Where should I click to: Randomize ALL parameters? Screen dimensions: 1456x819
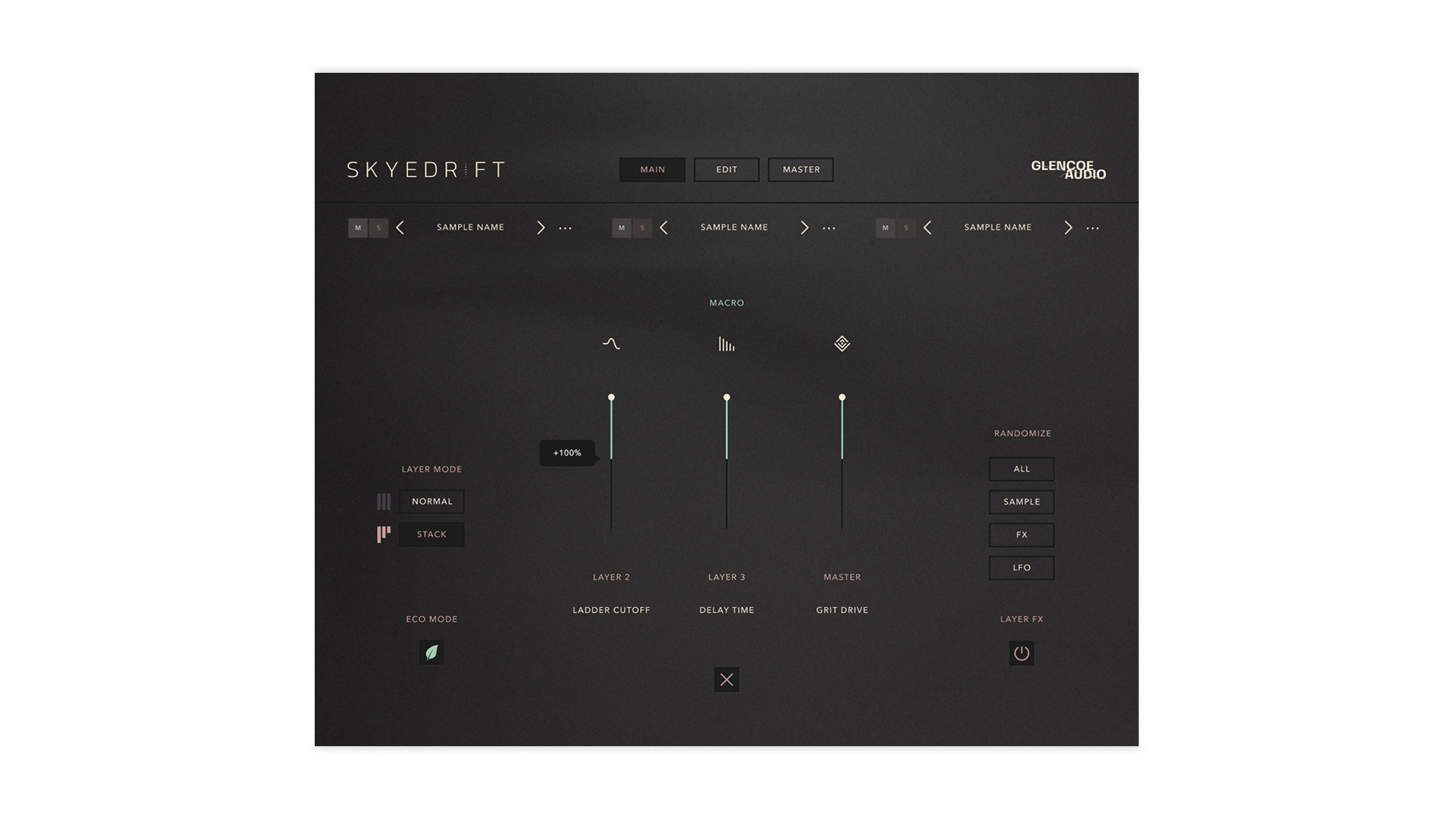click(x=1021, y=469)
